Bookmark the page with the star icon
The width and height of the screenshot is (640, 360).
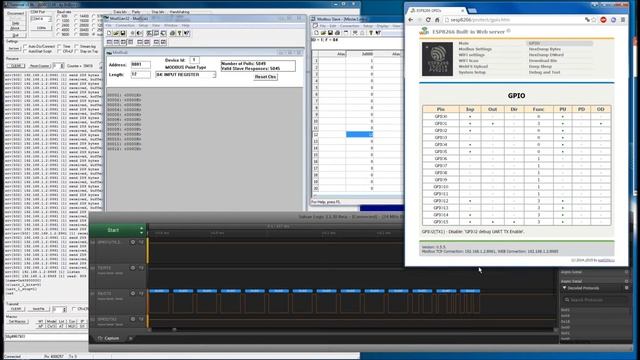[594, 20]
